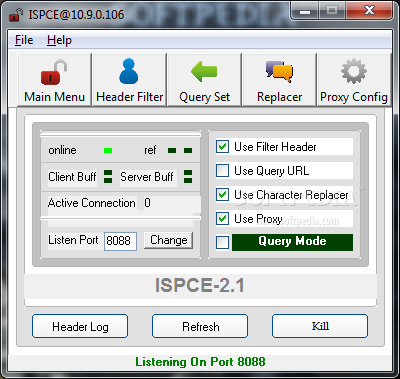Click the Listen Port label
The image size is (400, 379).
point(73,240)
